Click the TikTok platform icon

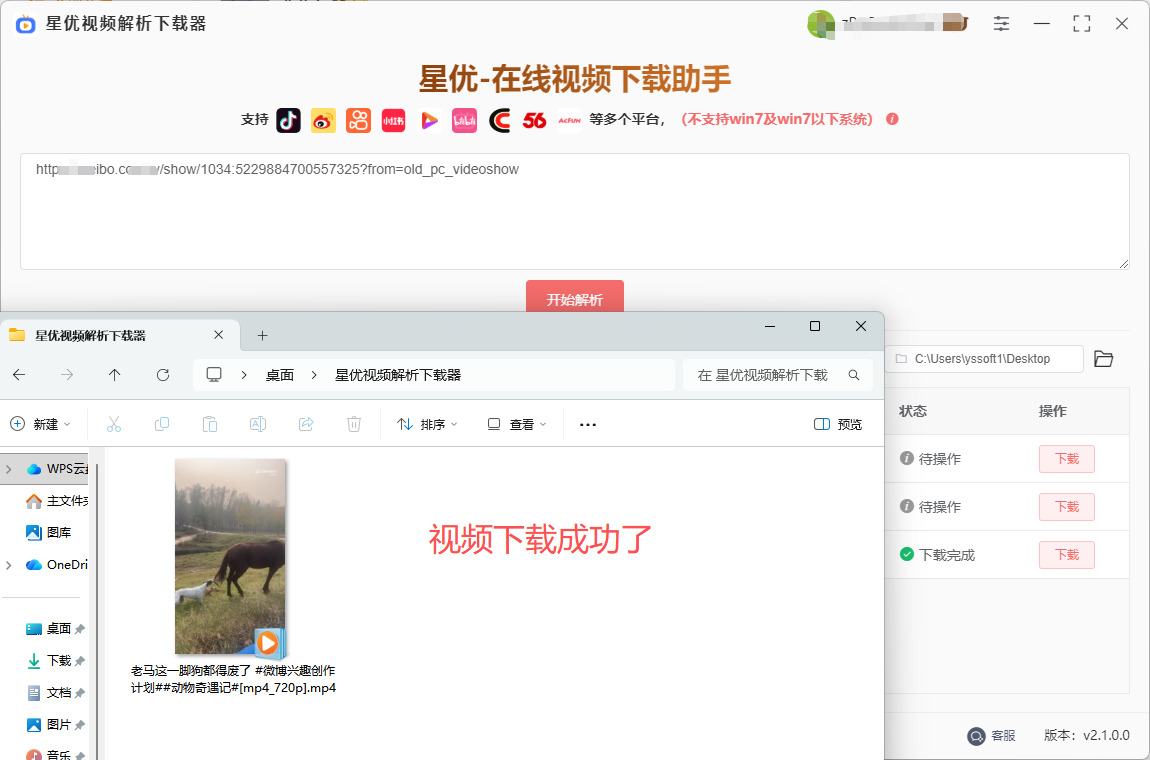coord(288,120)
